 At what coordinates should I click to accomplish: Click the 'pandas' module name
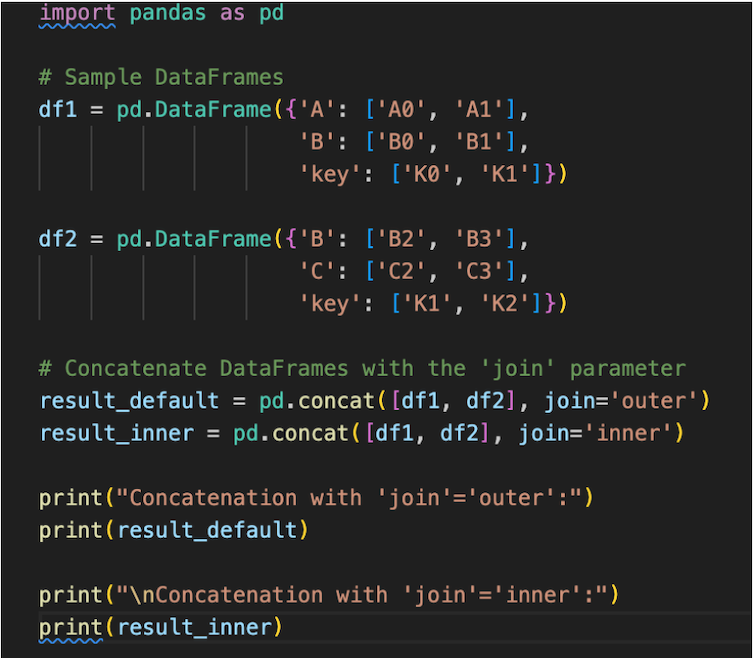(167, 15)
